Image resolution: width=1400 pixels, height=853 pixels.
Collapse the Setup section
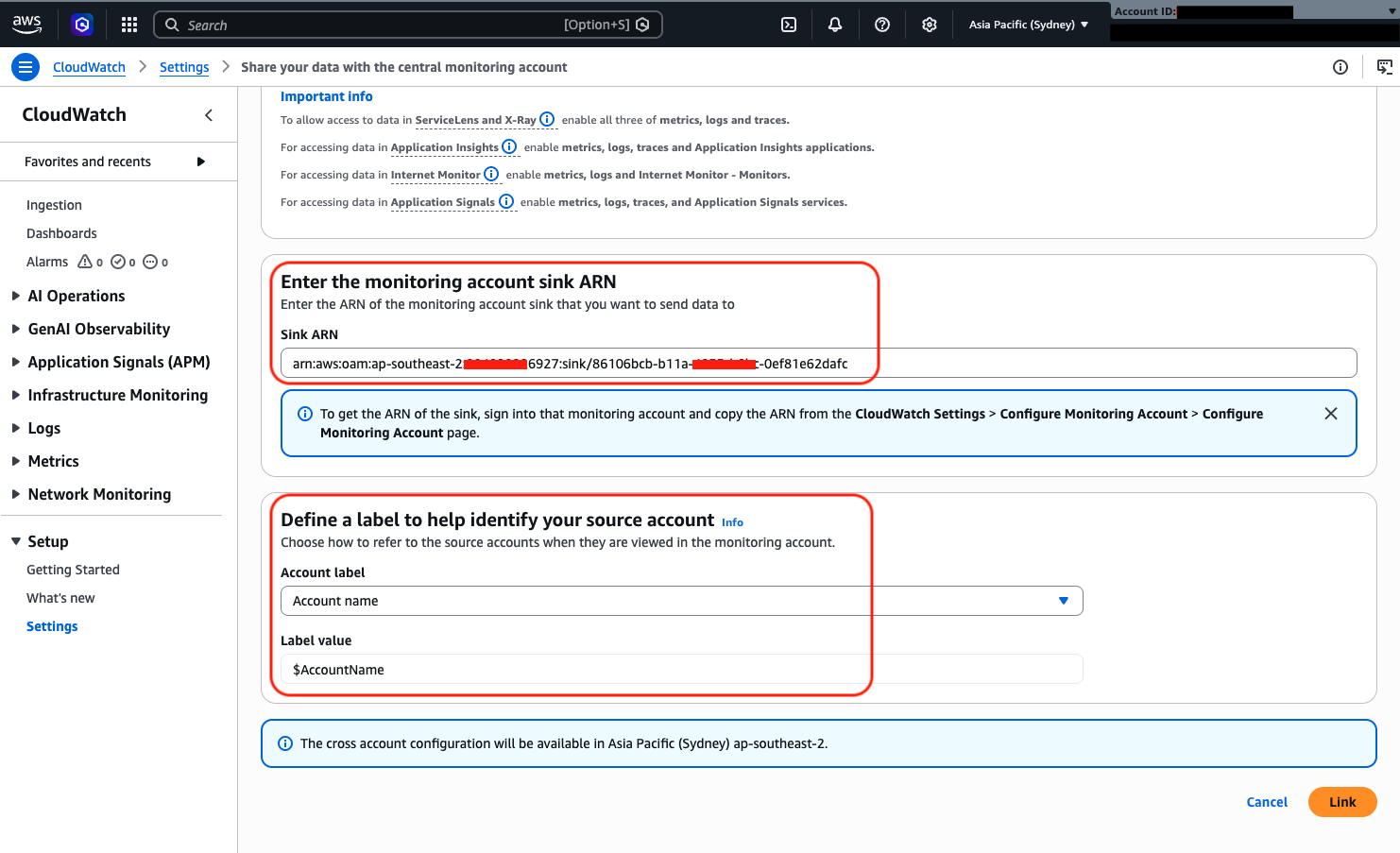point(16,541)
